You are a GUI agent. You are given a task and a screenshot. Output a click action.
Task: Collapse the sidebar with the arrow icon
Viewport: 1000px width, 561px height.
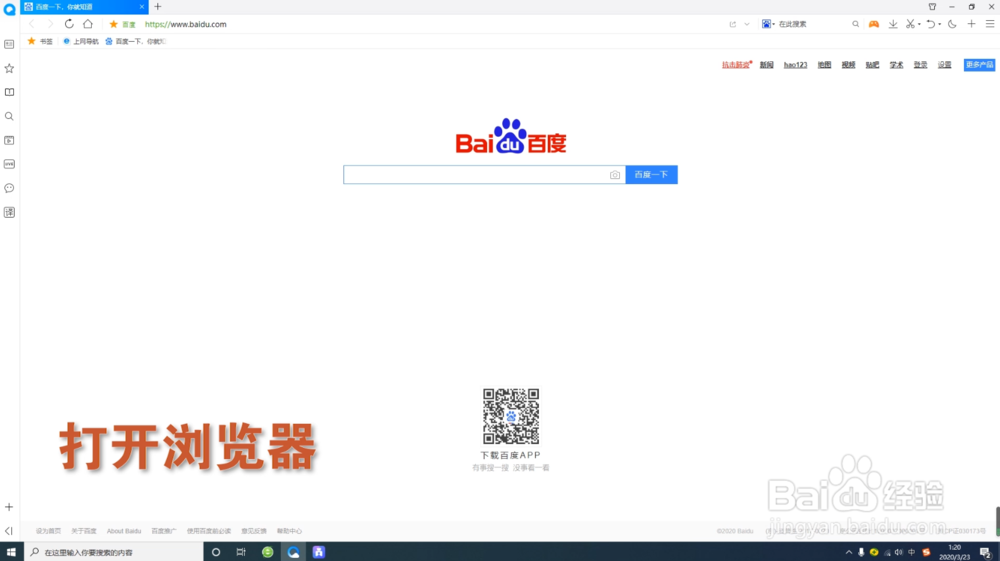click(x=9, y=530)
